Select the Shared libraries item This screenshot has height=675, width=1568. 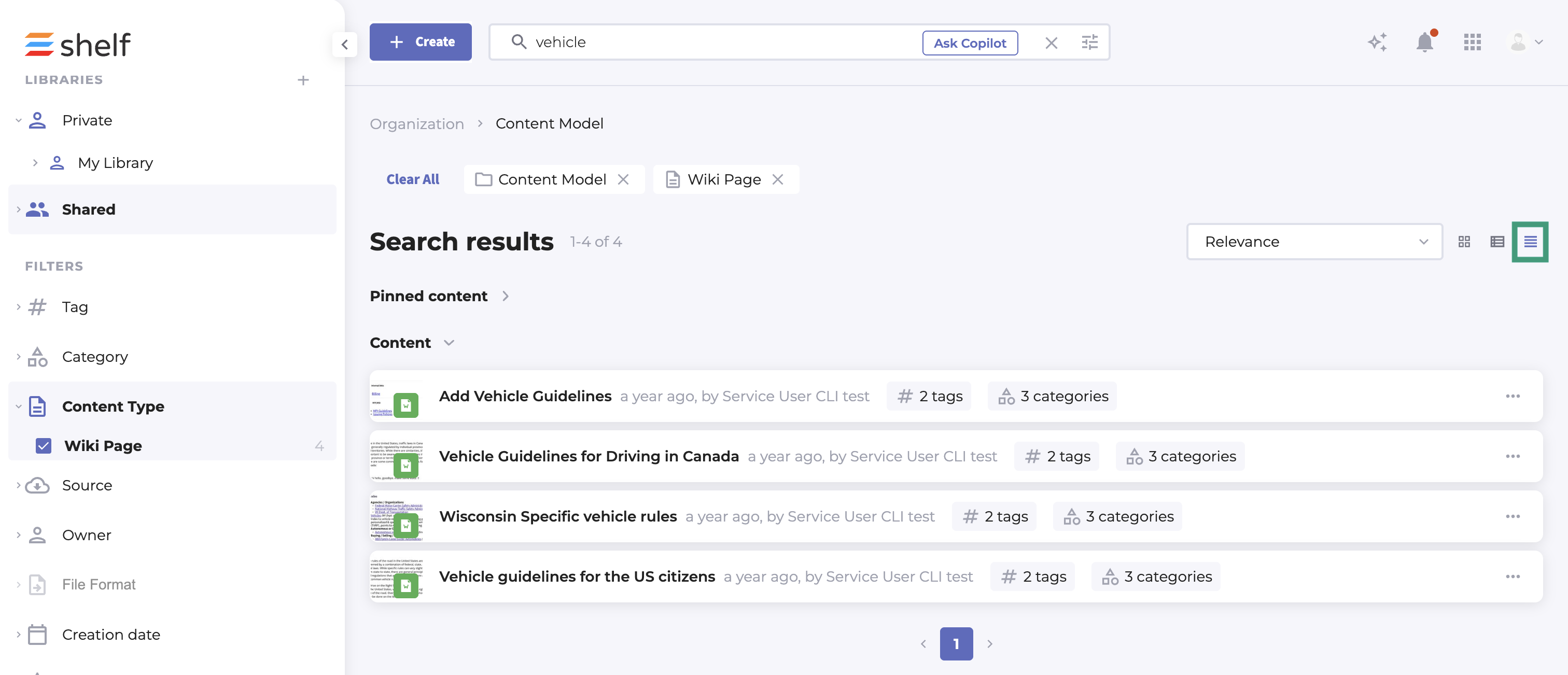pos(89,210)
